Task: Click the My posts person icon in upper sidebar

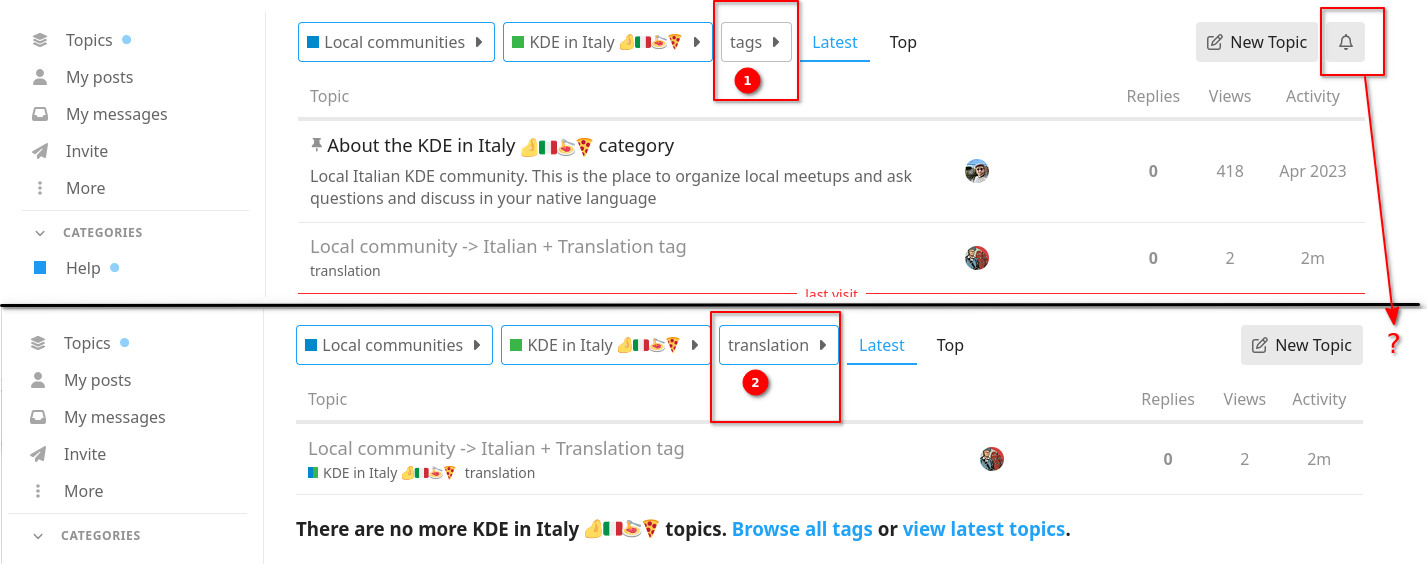Action: click(x=40, y=77)
